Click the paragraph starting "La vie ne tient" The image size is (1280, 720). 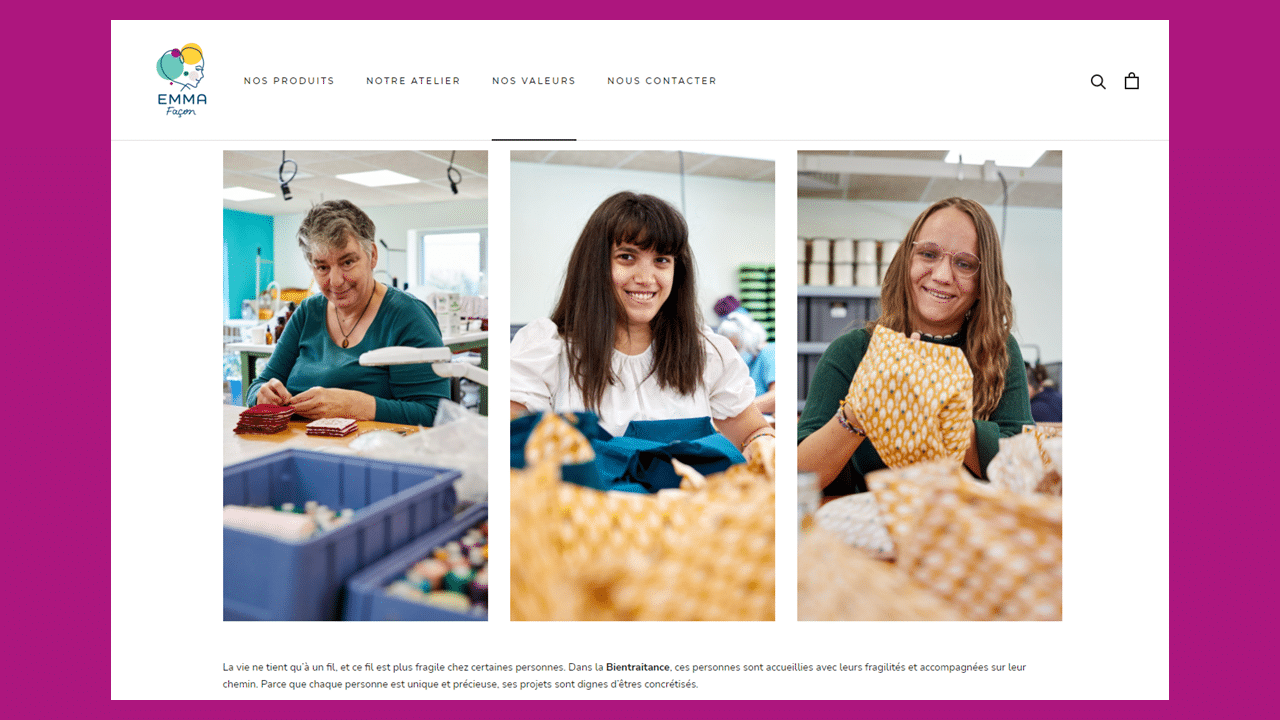click(624, 675)
